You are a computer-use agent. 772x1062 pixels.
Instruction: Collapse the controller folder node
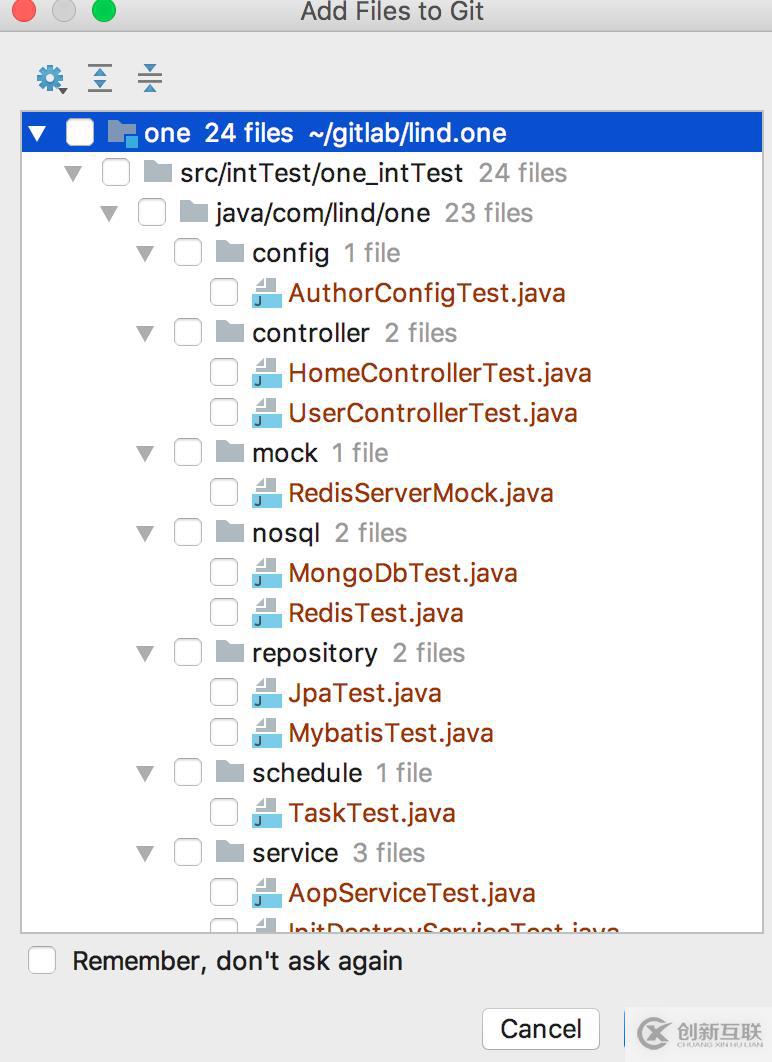(146, 333)
